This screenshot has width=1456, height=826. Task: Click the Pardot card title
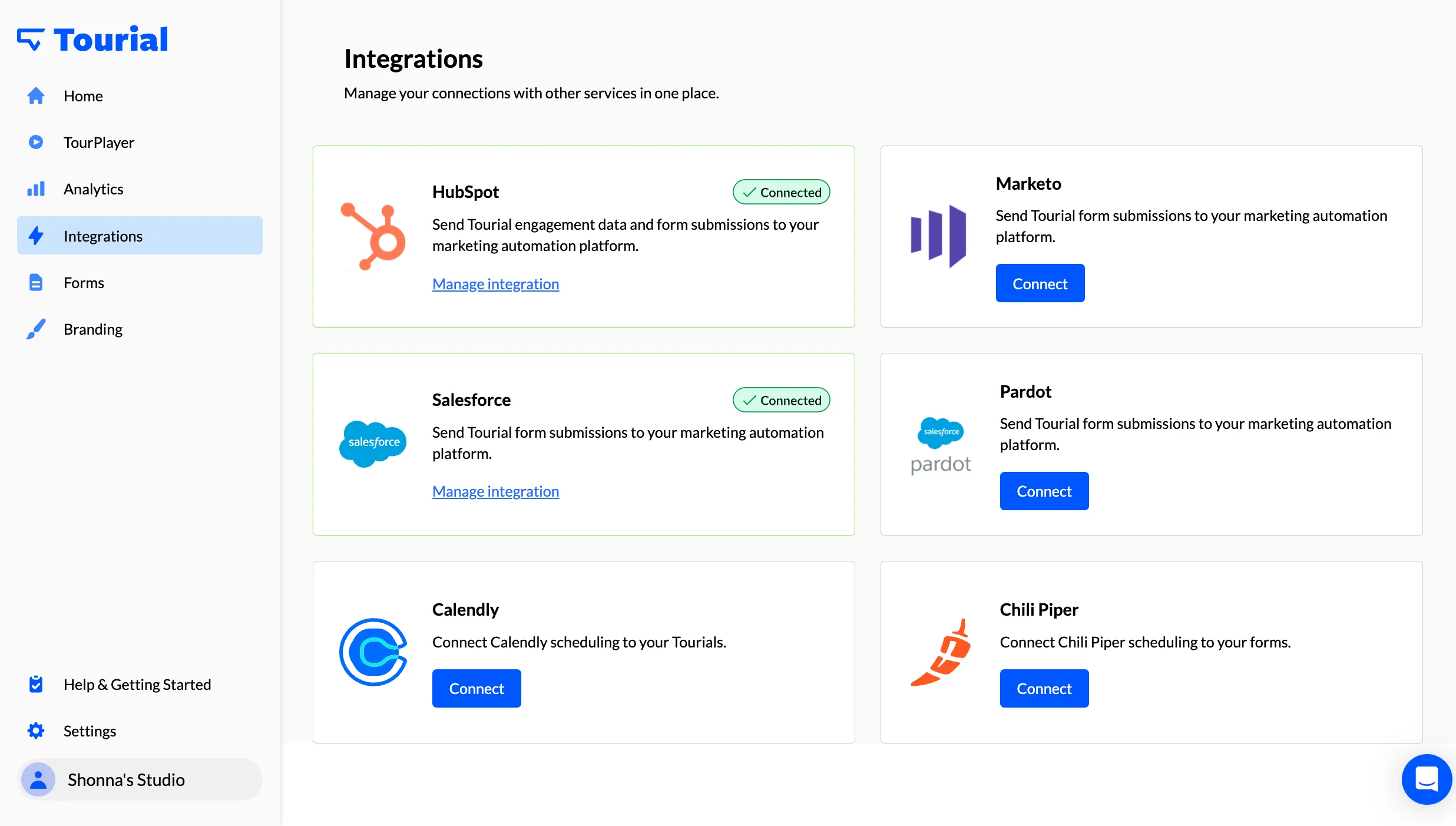[1025, 392]
